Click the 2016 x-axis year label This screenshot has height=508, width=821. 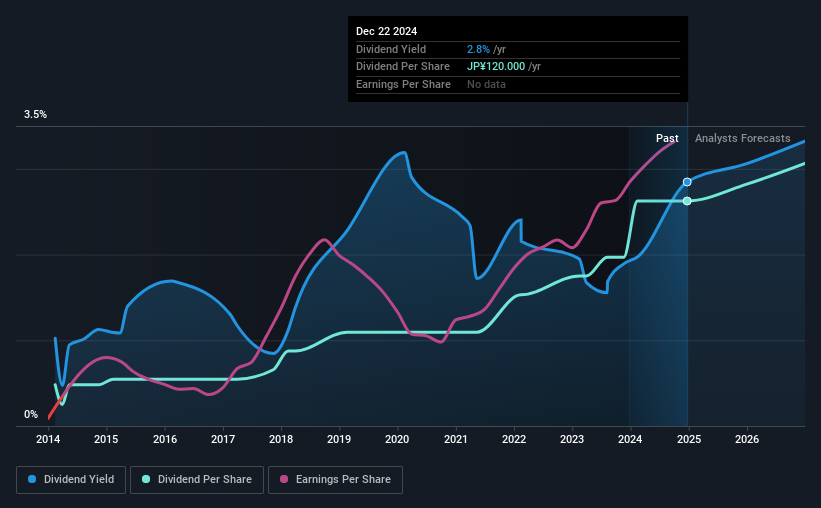164,439
